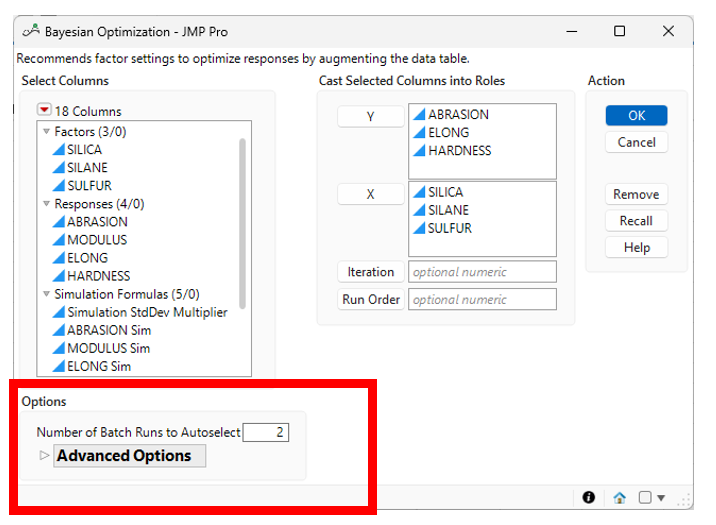Open dropdown arrow beside status bar checkbox

click(x=661, y=498)
